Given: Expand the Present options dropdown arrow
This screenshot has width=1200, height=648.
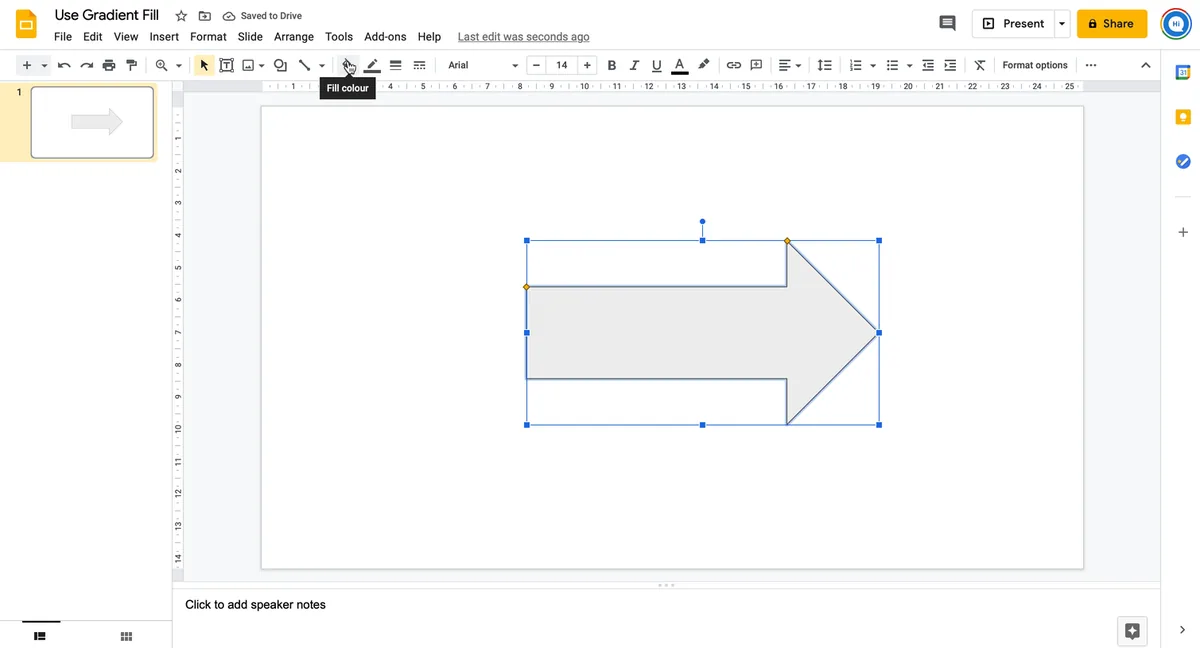Looking at the screenshot, I should click(1062, 23).
